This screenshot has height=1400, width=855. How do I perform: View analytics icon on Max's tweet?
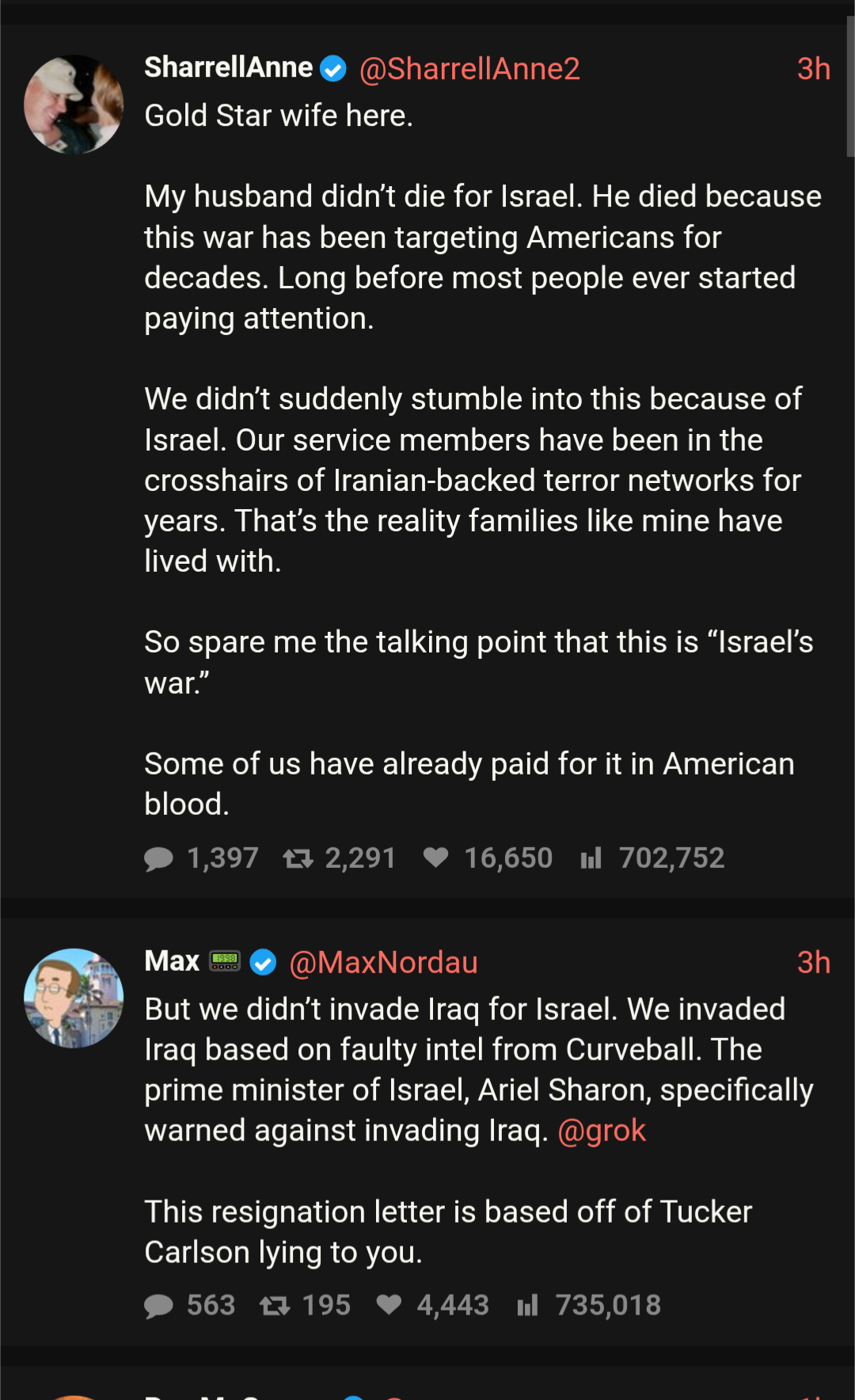[x=527, y=1306]
